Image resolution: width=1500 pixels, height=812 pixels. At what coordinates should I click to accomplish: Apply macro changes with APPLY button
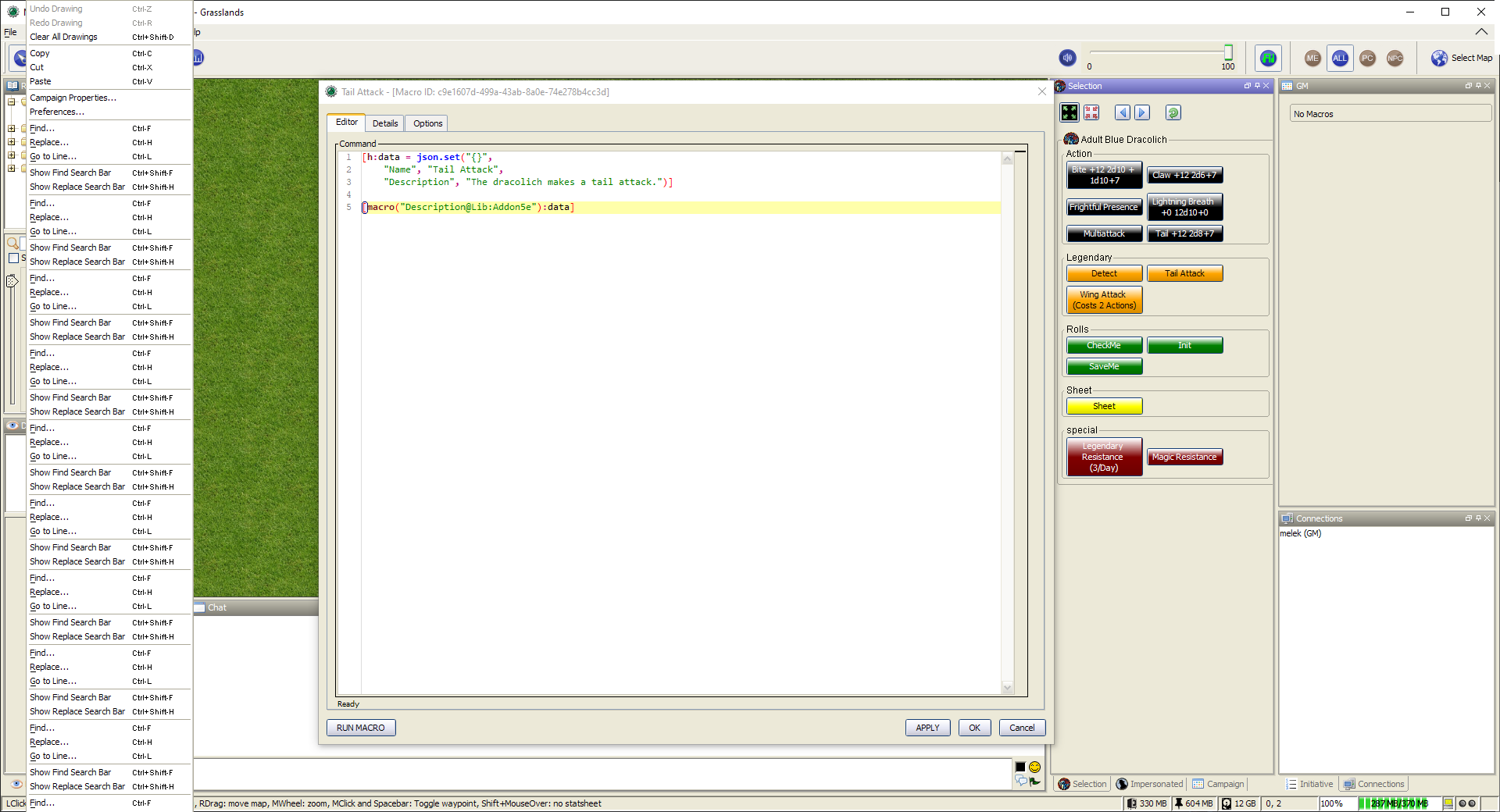pyautogui.click(x=927, y=727)
